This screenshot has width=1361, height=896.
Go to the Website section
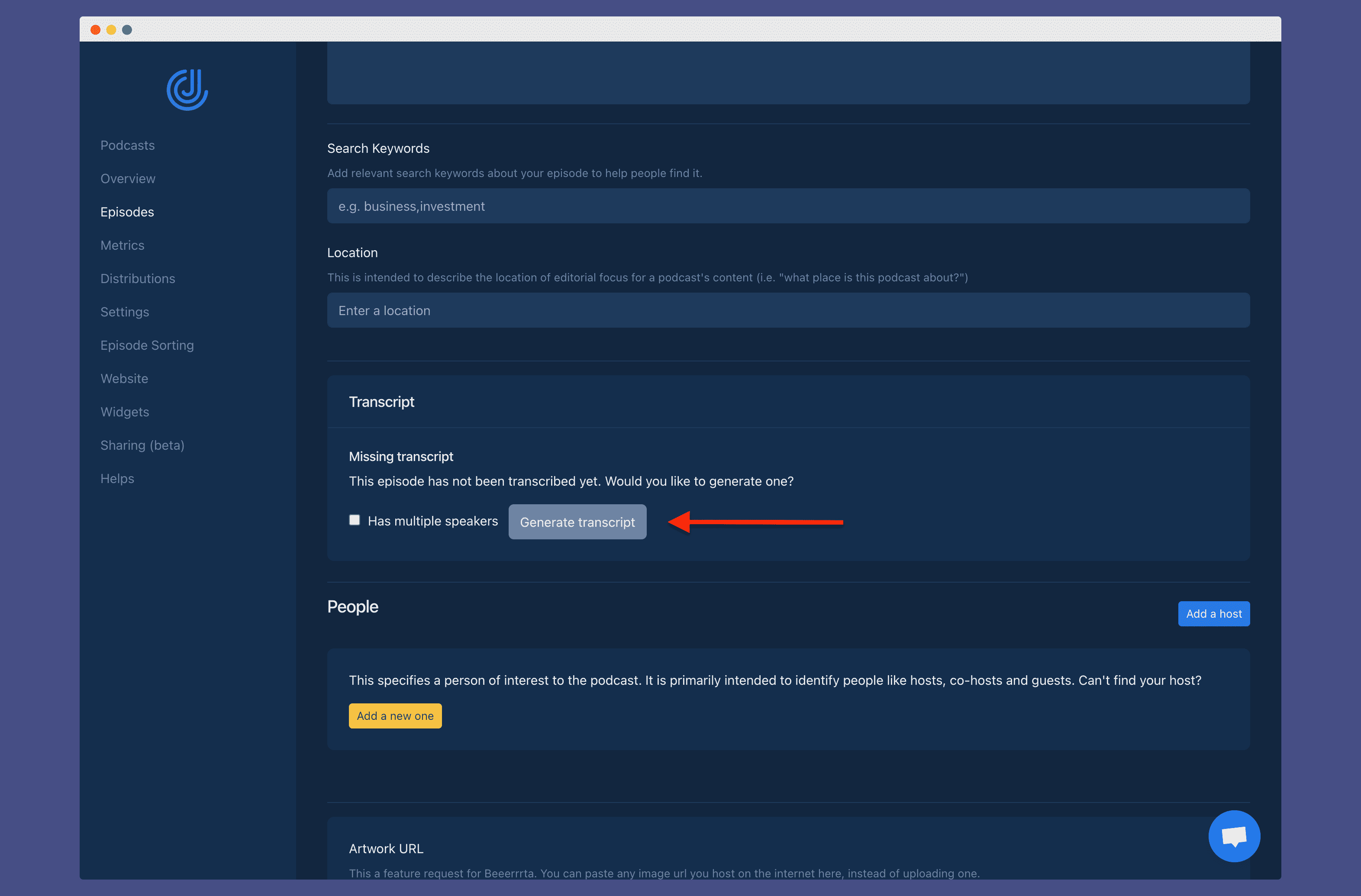pos(124,378)
